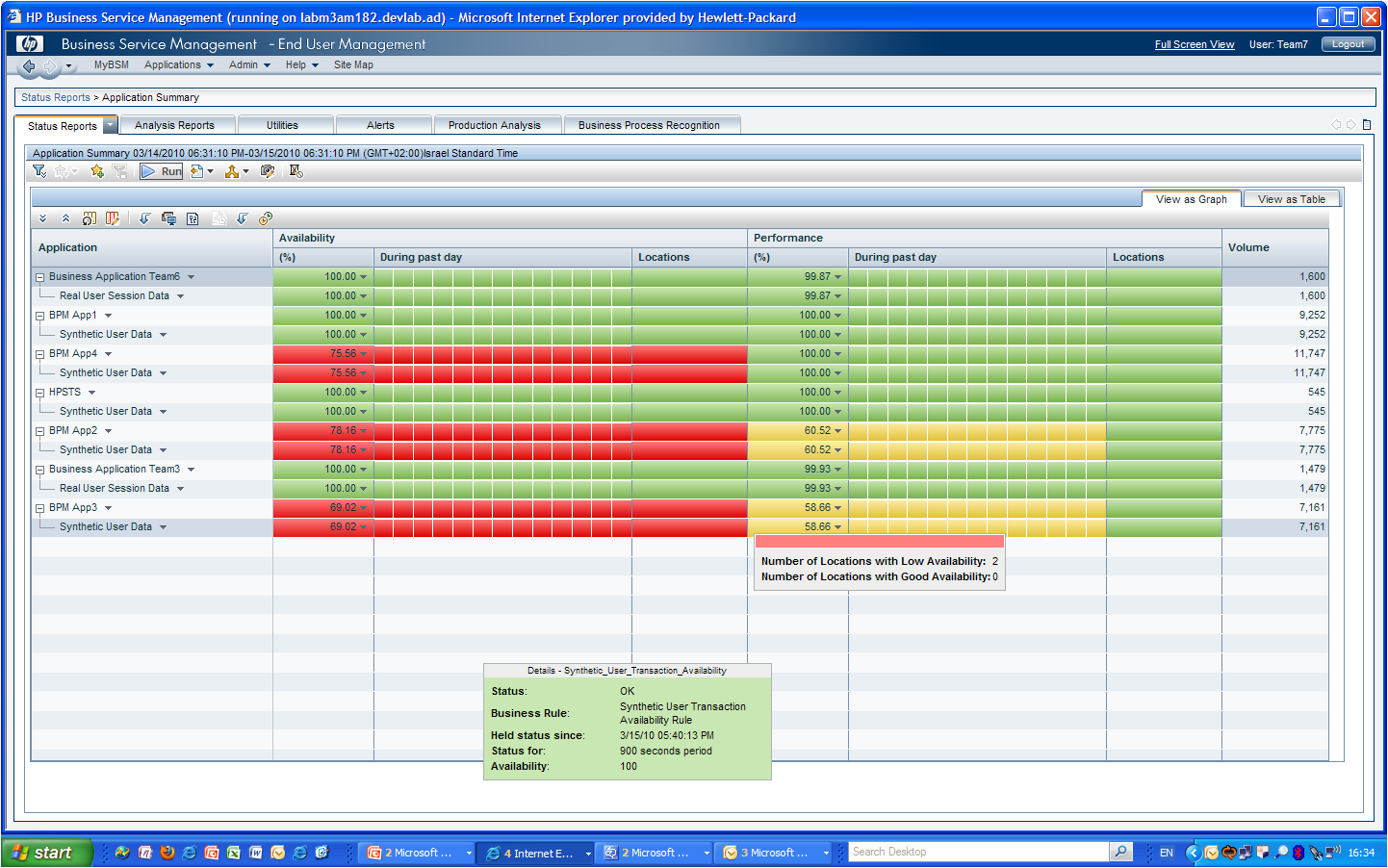Open dropdown arrow beside HPSTS application name
The image size is (1388, 868).
pos(91,393)
